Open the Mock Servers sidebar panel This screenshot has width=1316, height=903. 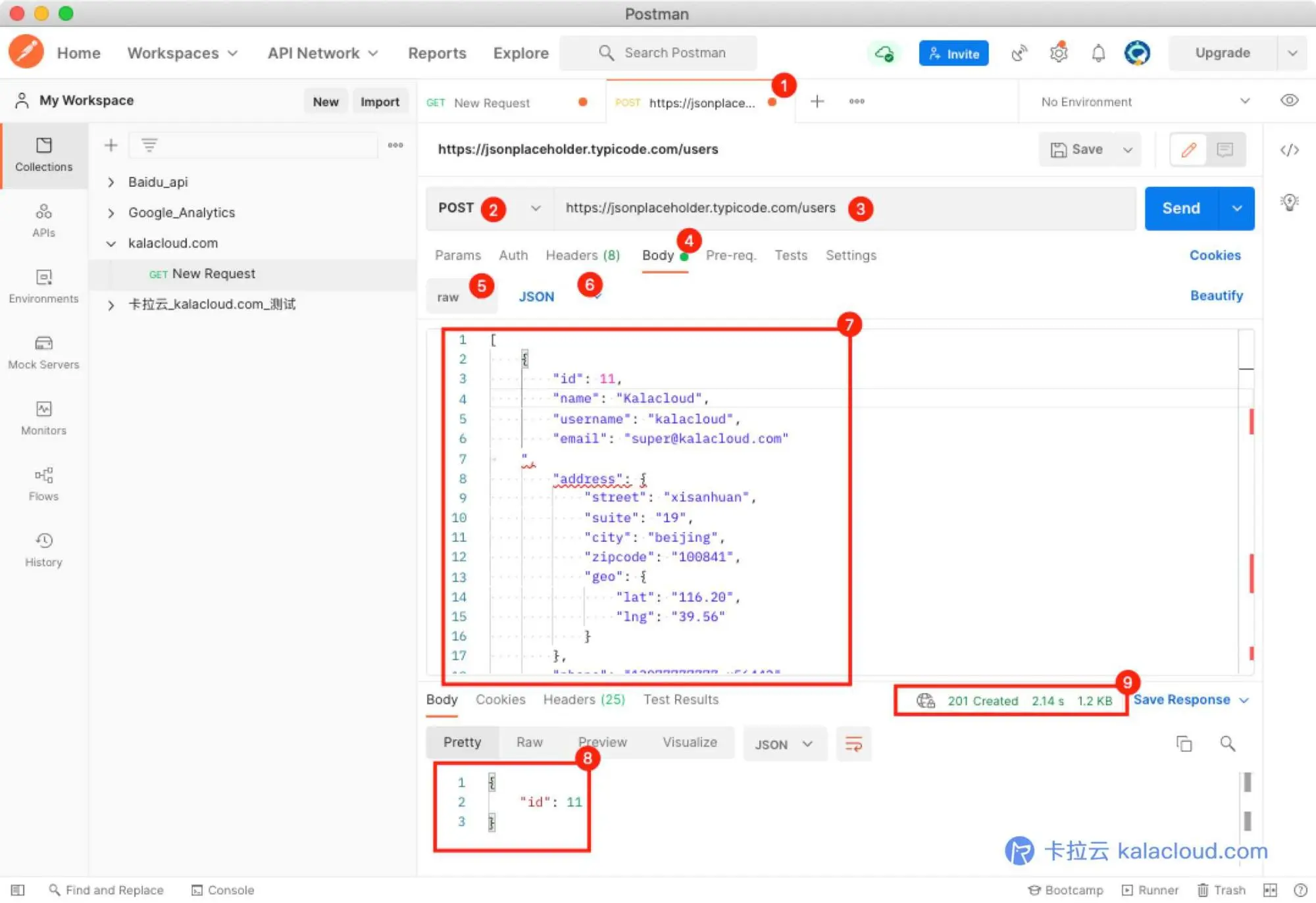43,353
